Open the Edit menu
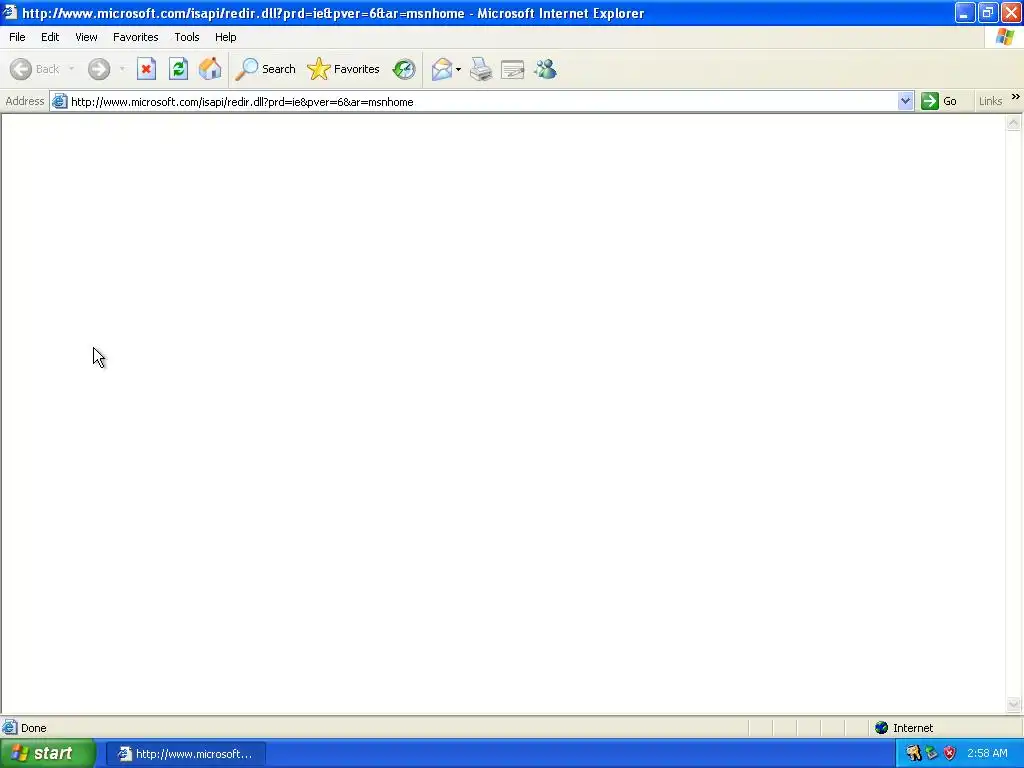The image size is (1024, 768). 50,37
